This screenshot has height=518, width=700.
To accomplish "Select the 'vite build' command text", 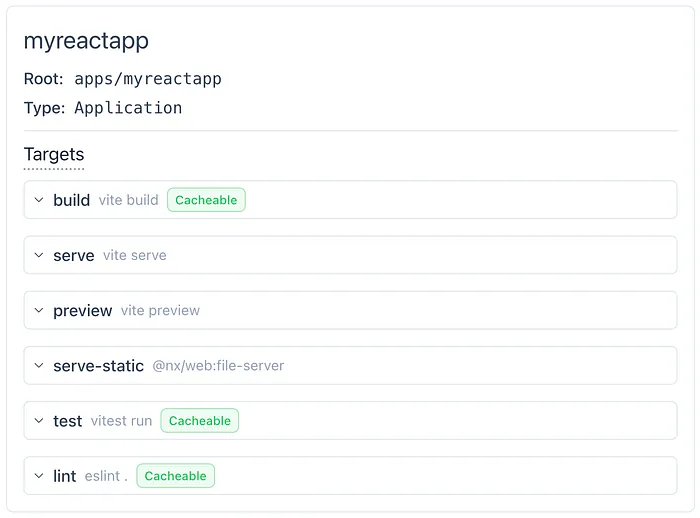I will [x=128, y=200].
